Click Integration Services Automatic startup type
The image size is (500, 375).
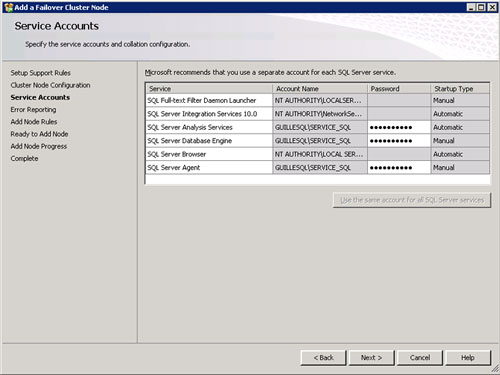pyautogui.click(x=460, y=114)
